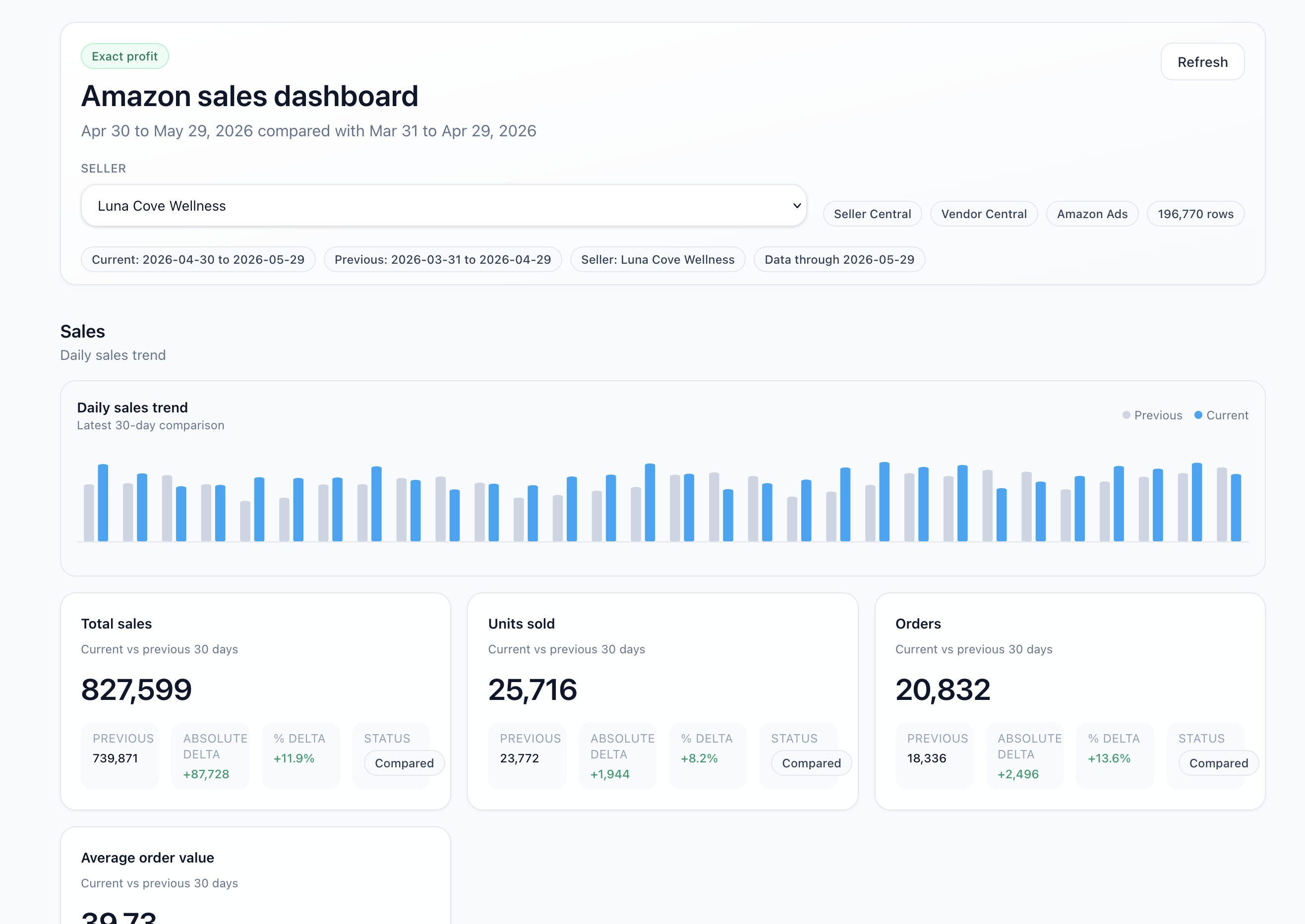Click the Current date range chip
The height and width of the screenshot is (924, 1305).
click(198, 259)
